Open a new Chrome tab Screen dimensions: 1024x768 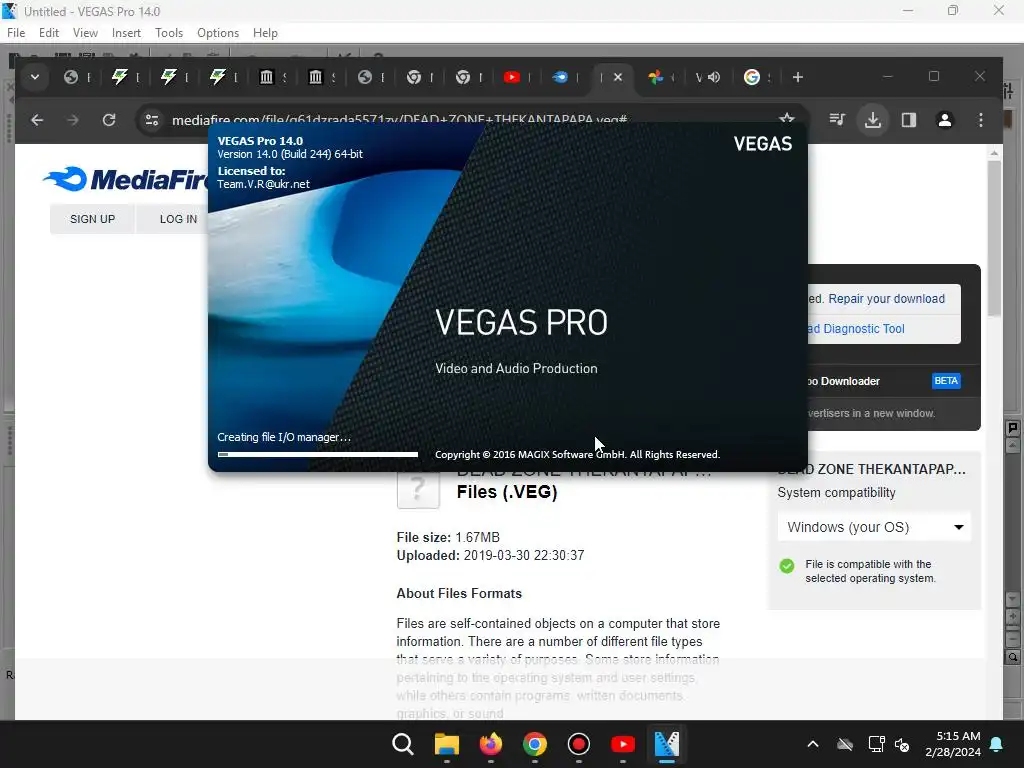(797, 77)
